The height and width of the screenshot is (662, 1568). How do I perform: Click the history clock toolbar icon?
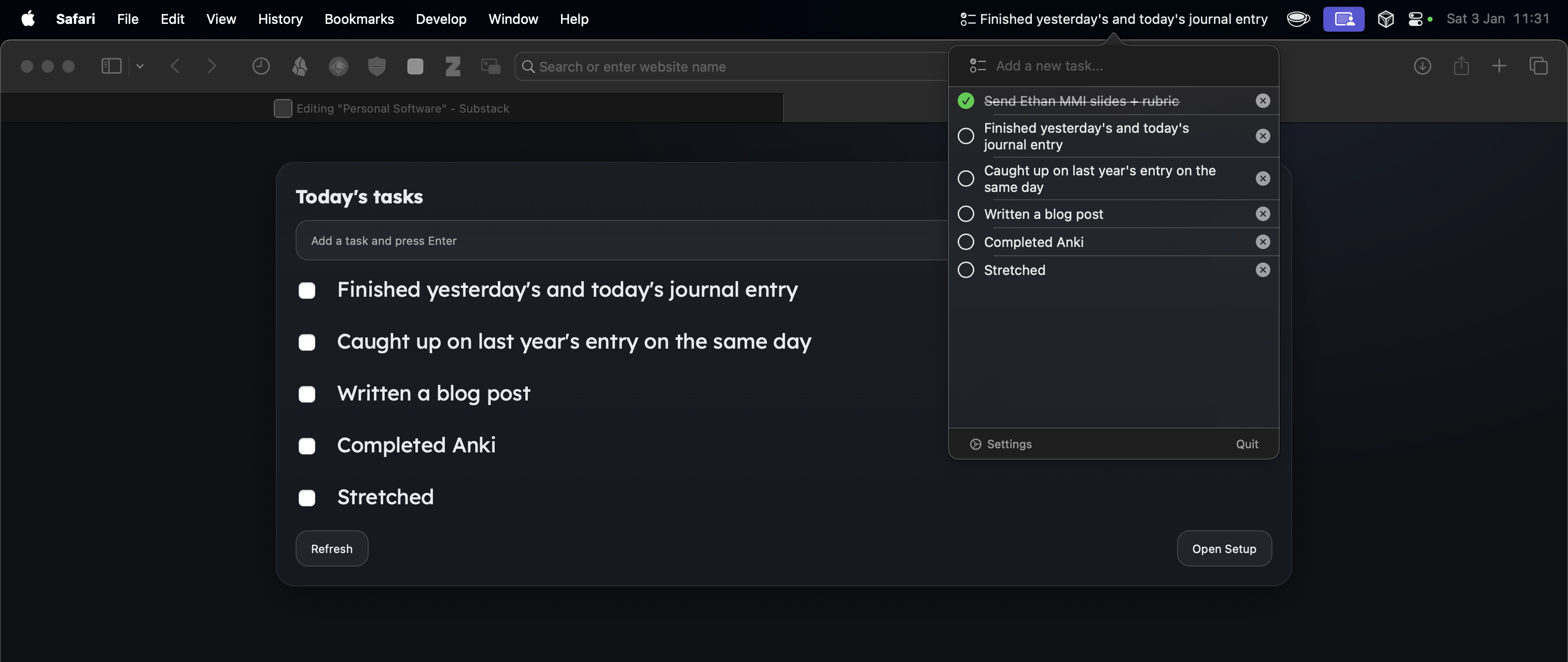tap(260, 66)
